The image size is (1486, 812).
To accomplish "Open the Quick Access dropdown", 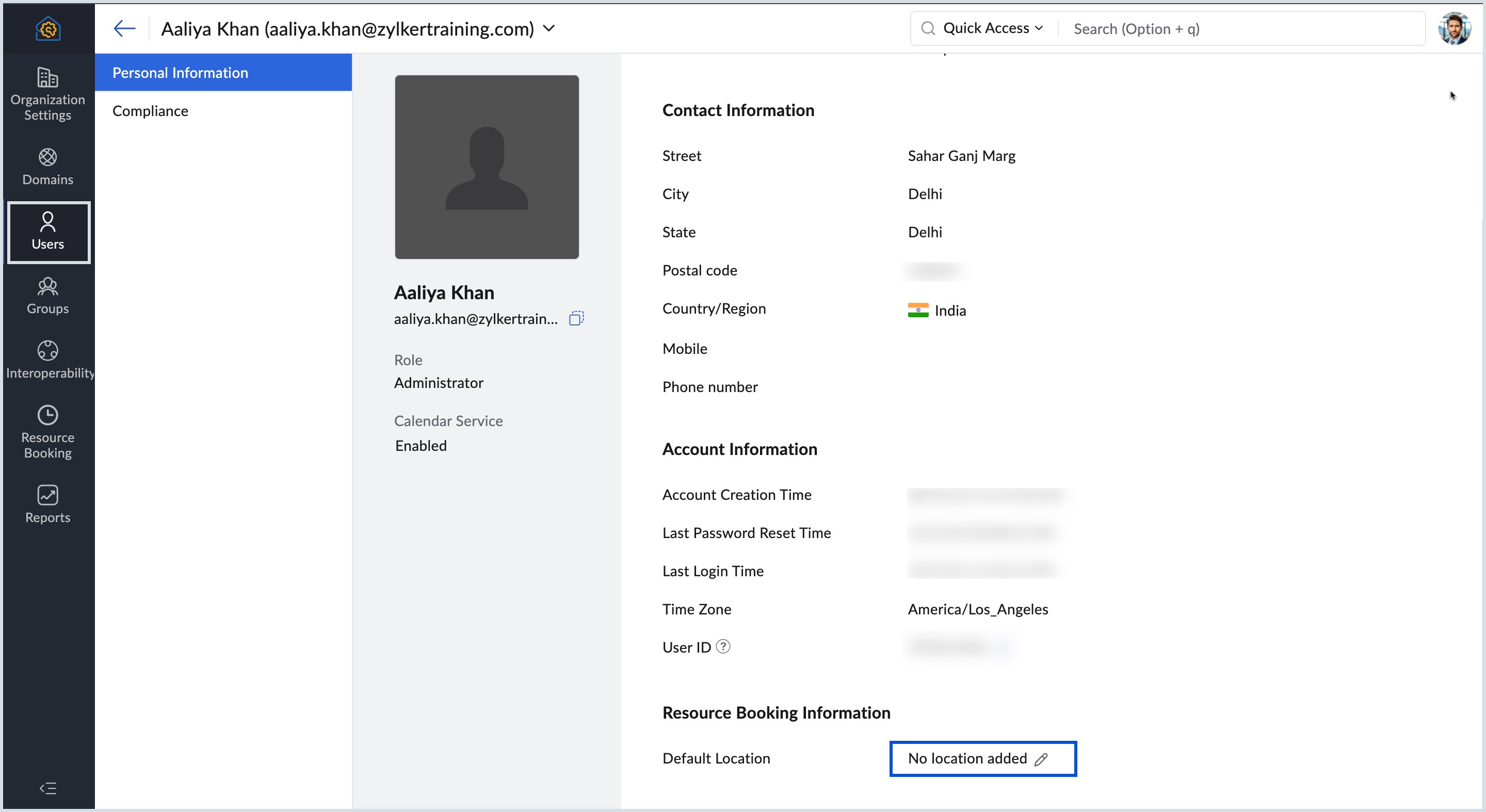I will (x=992, y=28).
